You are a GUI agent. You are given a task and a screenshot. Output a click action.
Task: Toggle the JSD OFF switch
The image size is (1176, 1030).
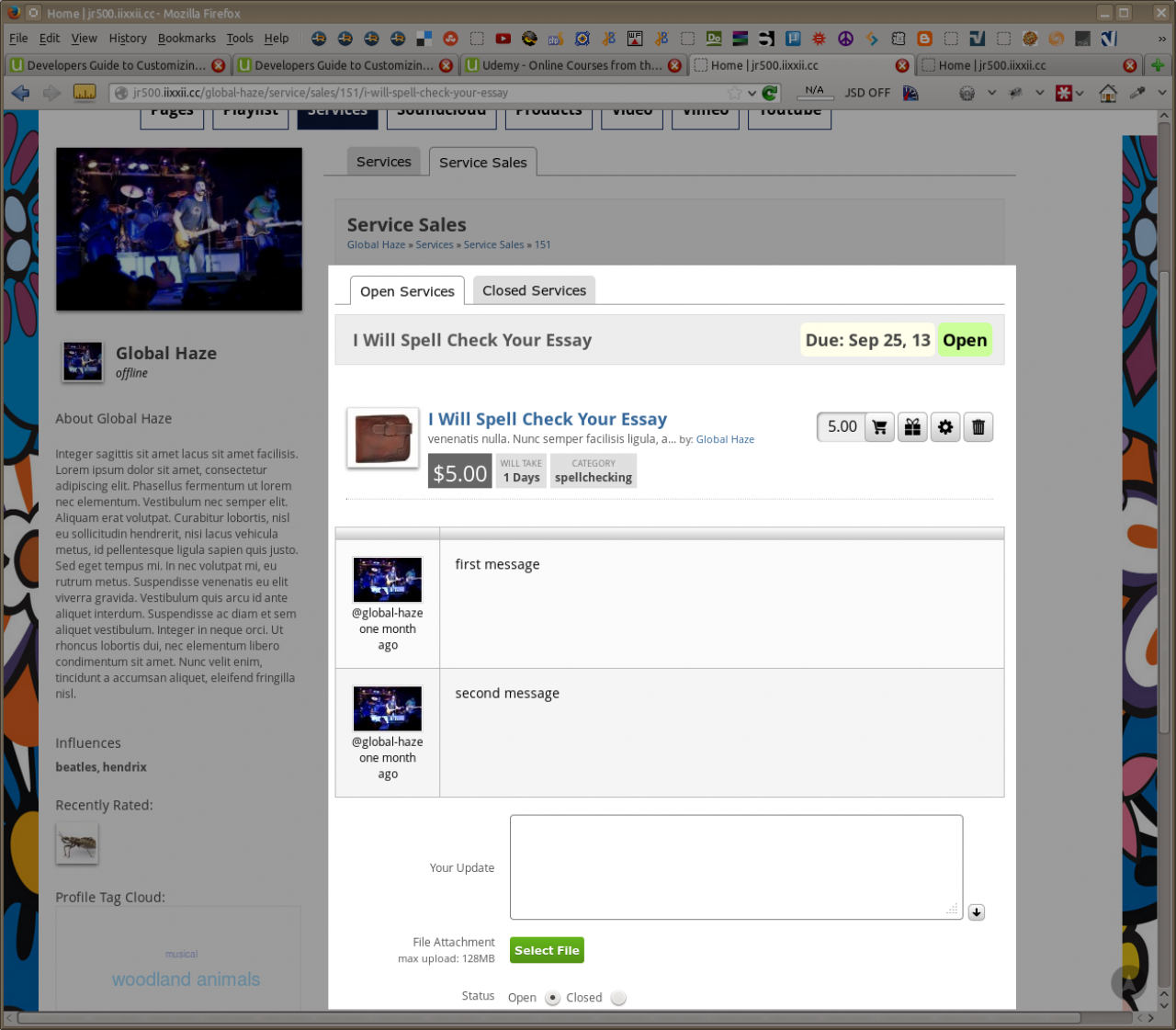867,93
